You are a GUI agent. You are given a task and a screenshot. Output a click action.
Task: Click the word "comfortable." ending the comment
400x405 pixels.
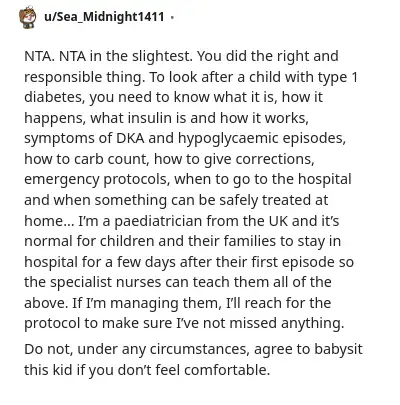point(227,370)
